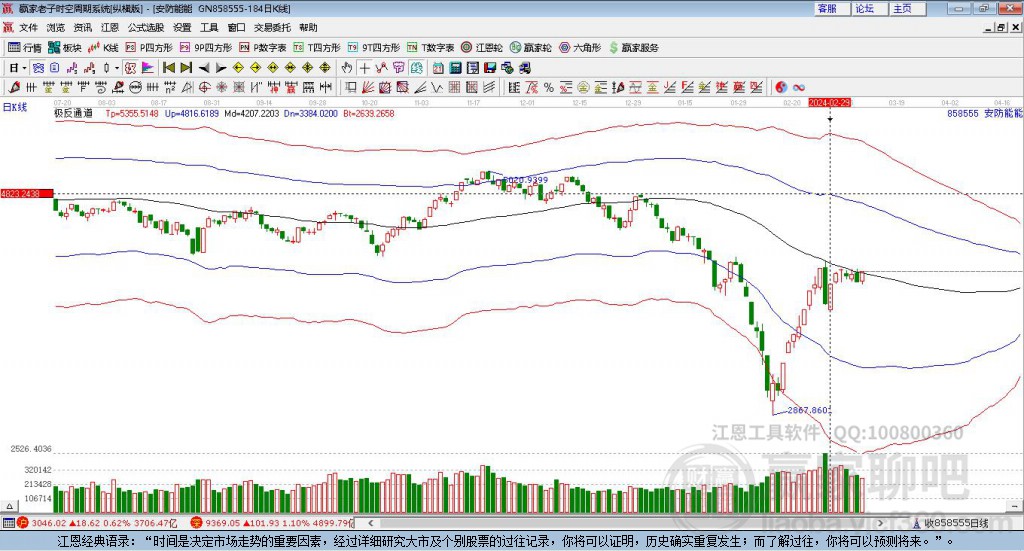Toggle the framed network icon beside 日
Image resolution: width=1024 pixels, height=551 pixels.
pyautogui.click(x=39, y=68)
